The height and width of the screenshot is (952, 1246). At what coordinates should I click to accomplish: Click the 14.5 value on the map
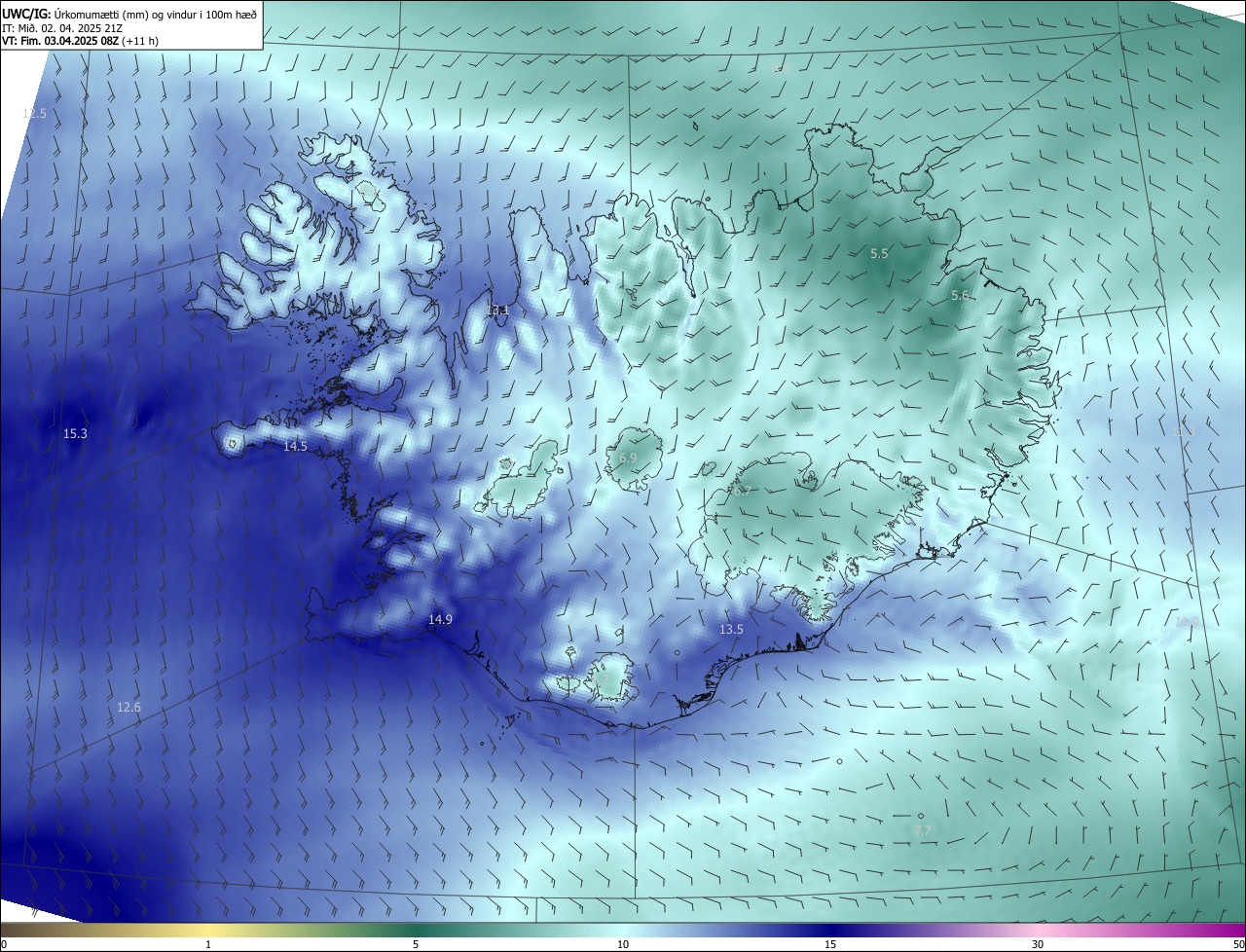295,446
